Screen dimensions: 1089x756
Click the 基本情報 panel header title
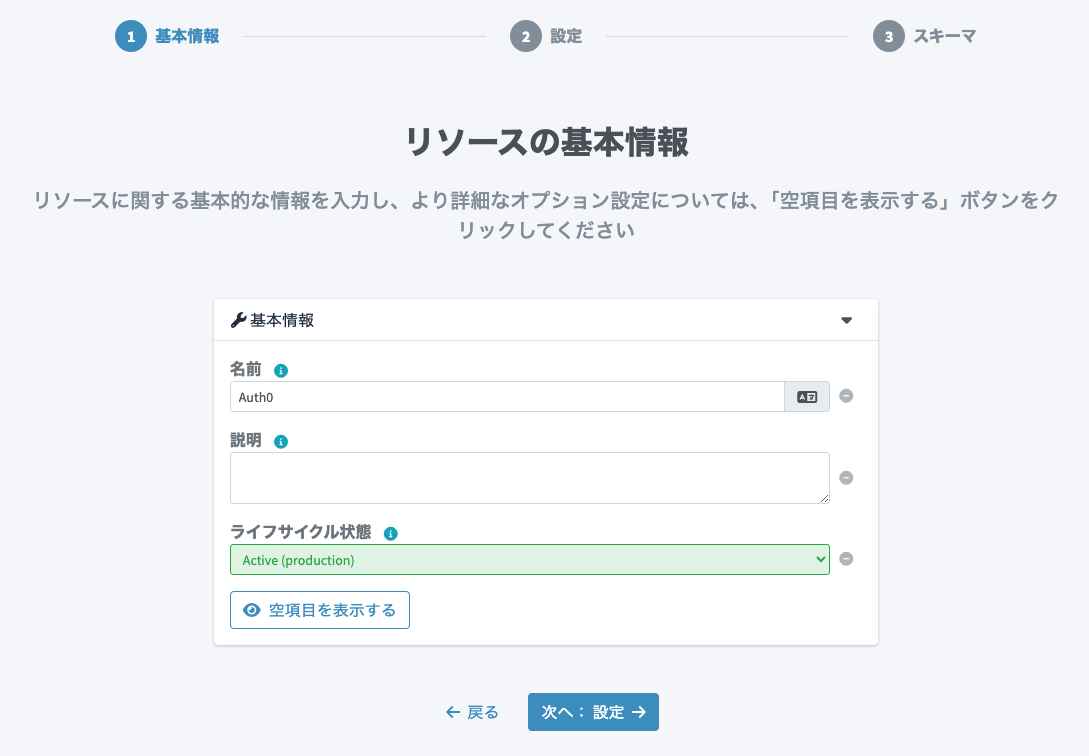coord(282,320)
